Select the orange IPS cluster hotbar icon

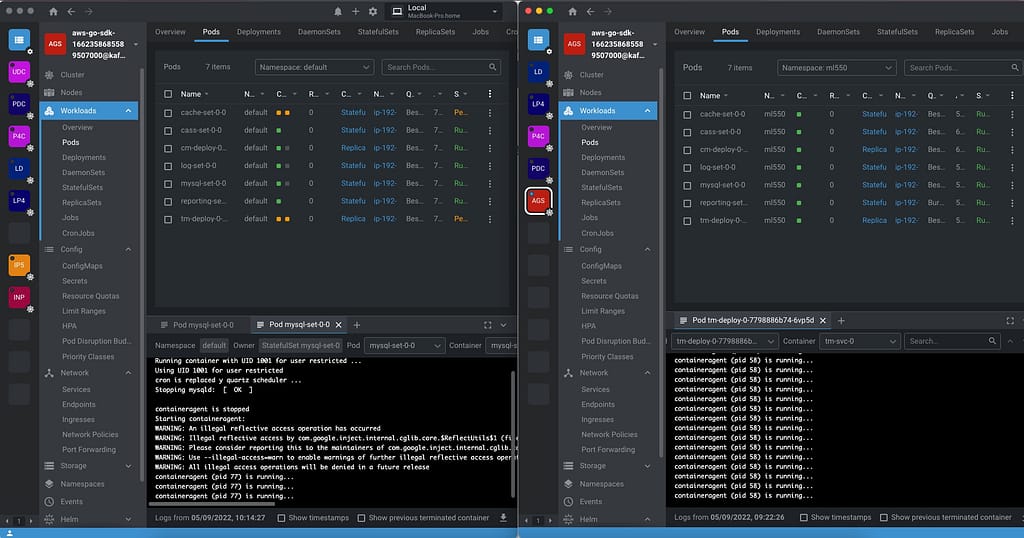point(19,265)
